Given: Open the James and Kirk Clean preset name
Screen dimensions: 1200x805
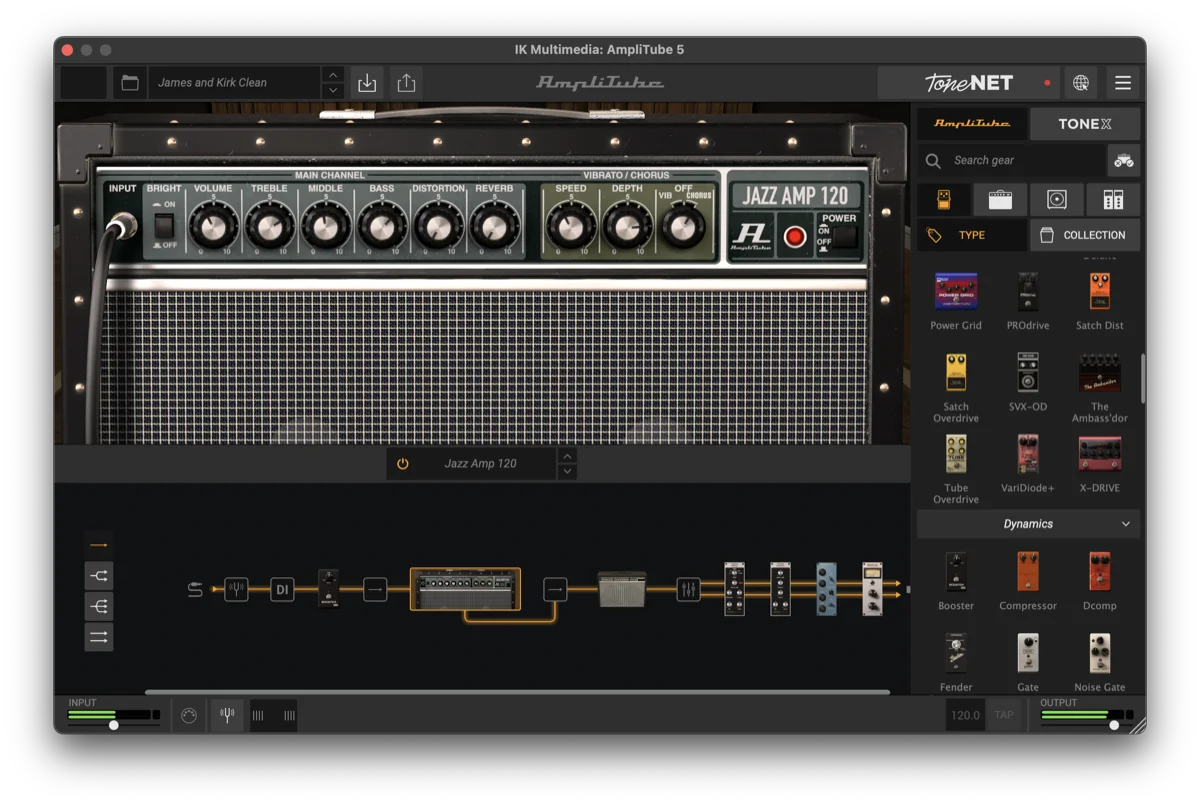Looking at the screenshot, I should coord(235,83).
